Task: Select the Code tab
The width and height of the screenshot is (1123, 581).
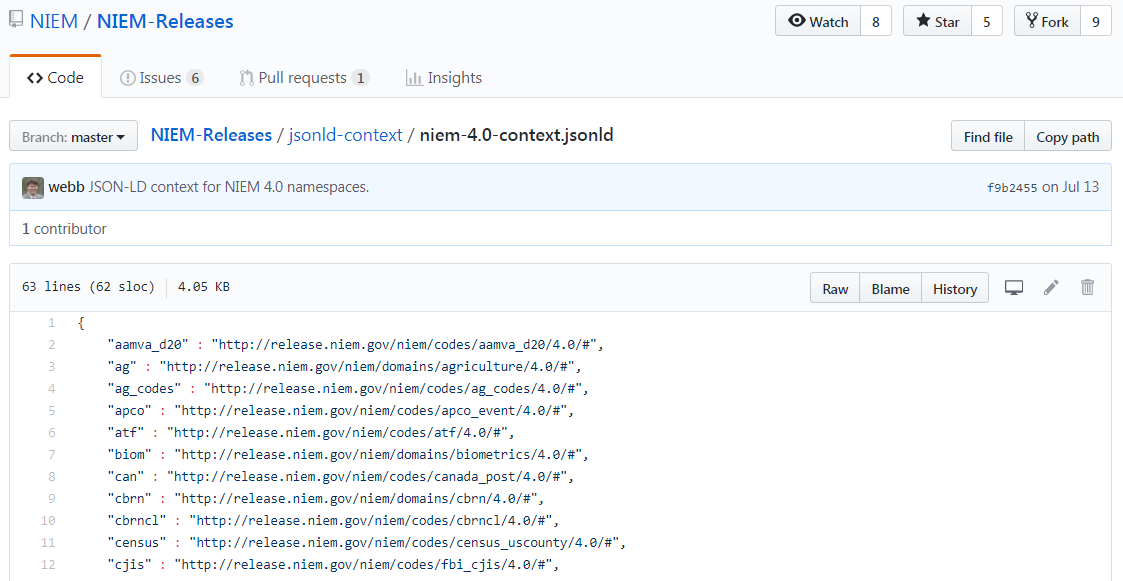Action: (x=56, y=78)
